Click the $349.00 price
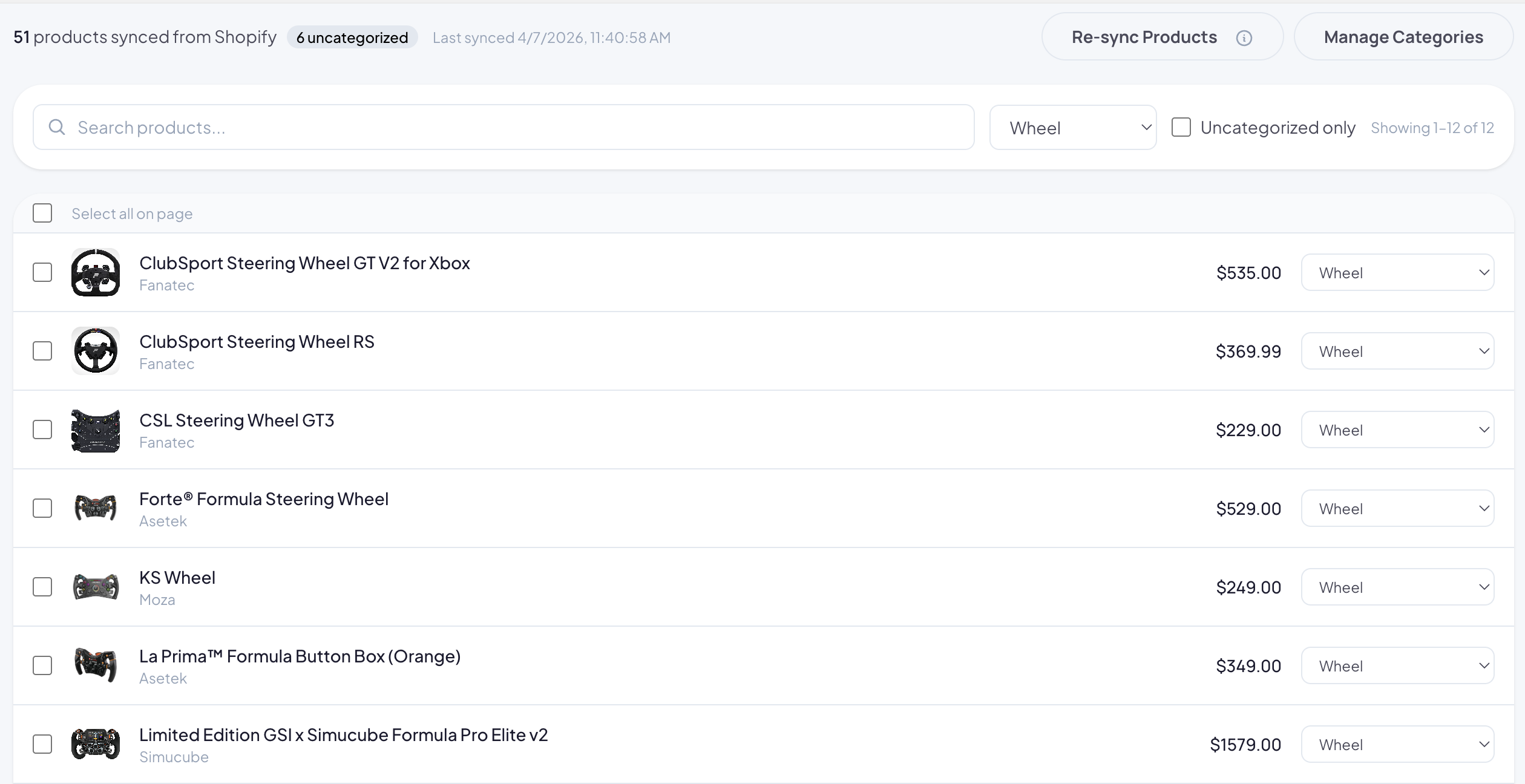 pyautogui.click(x=1248, y=666)
